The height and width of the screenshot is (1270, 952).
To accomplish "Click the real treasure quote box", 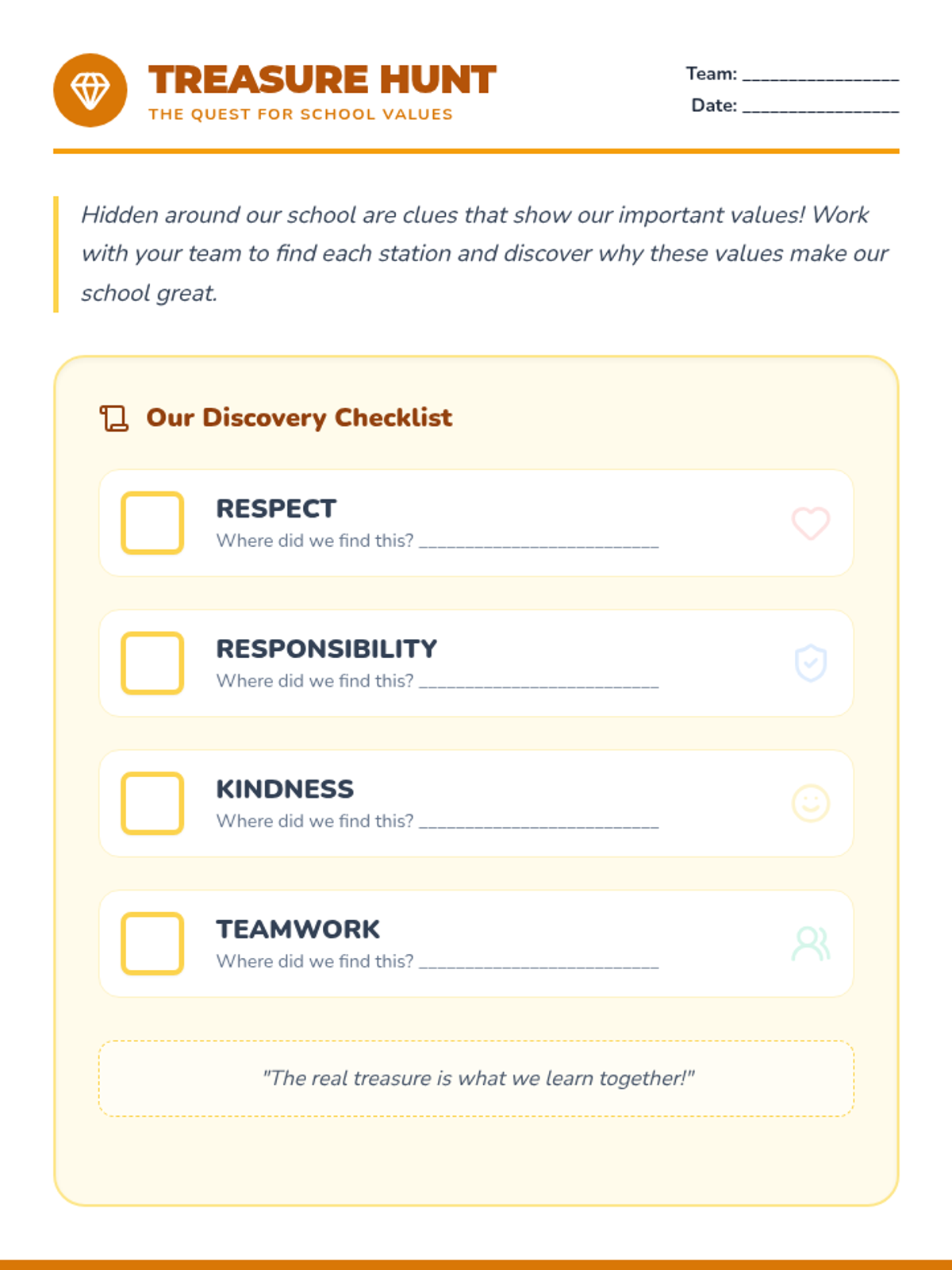I will click(x=476, y=1079).
